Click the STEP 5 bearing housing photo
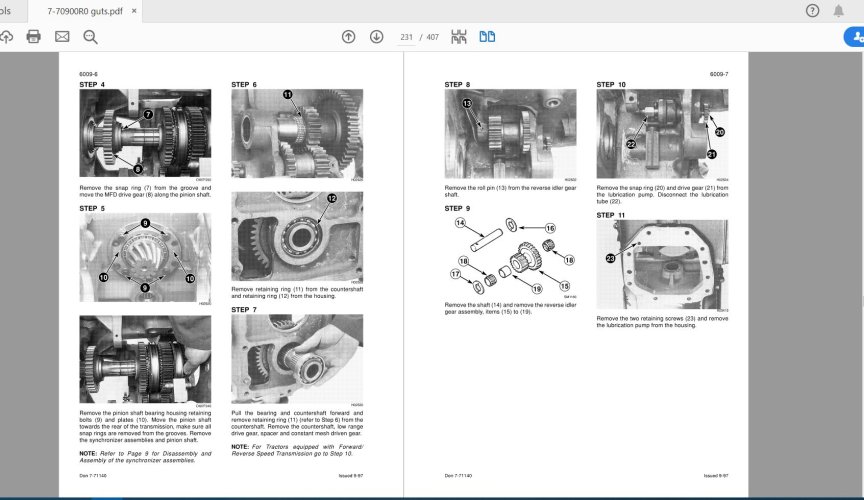This screenshot has width=864, height=500. (145, 257)
